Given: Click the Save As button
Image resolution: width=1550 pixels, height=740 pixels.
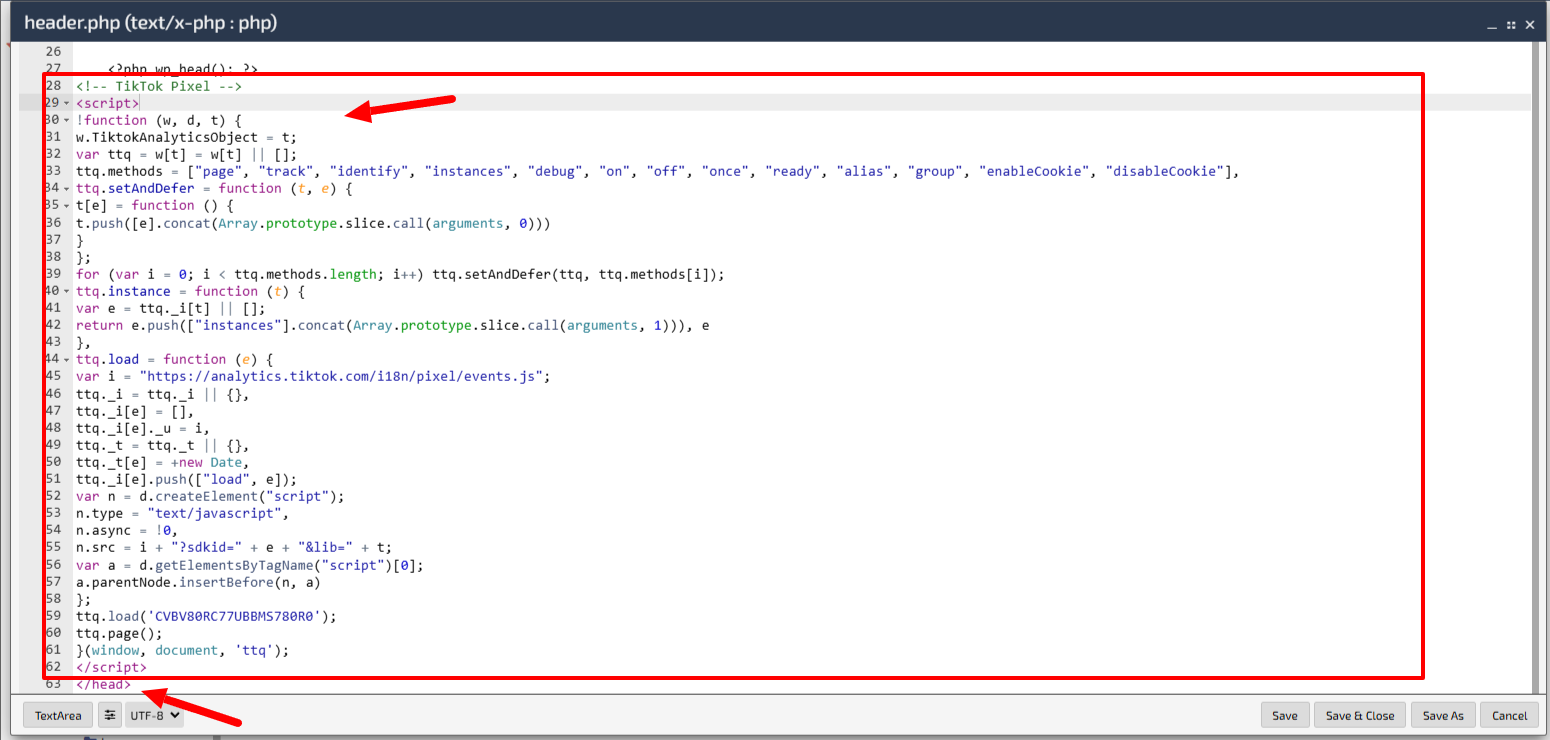Looking at the screenshot, I should 1443,715.
